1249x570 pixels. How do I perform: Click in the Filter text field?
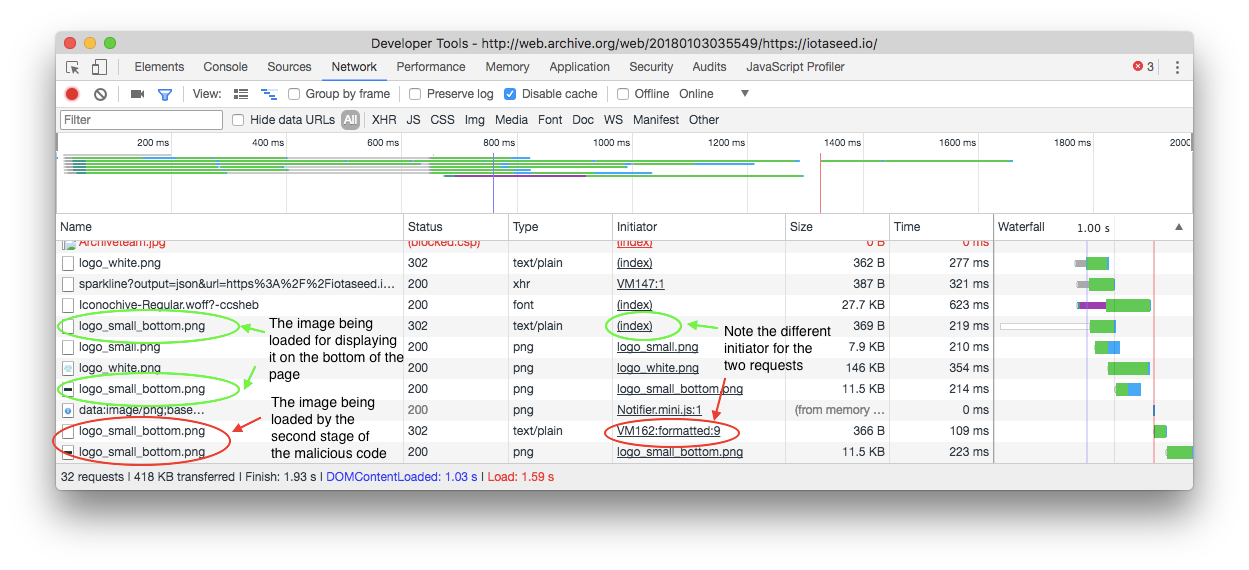[141, 120]
